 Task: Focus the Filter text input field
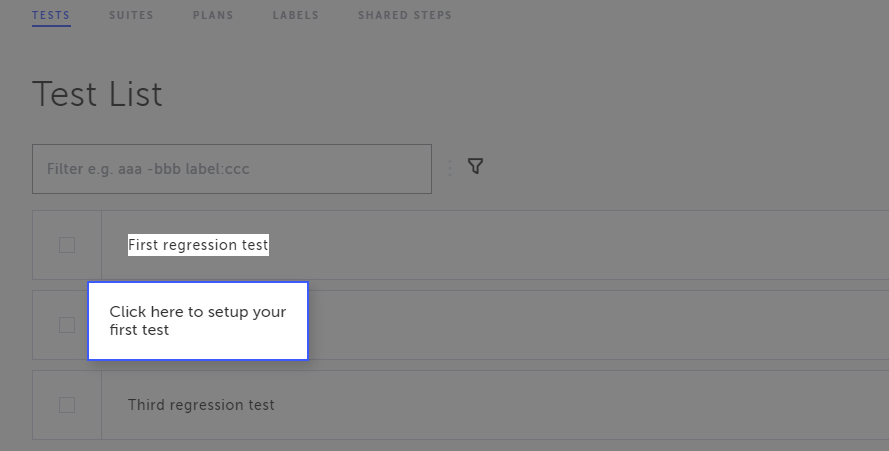click(x=232, y=169)
